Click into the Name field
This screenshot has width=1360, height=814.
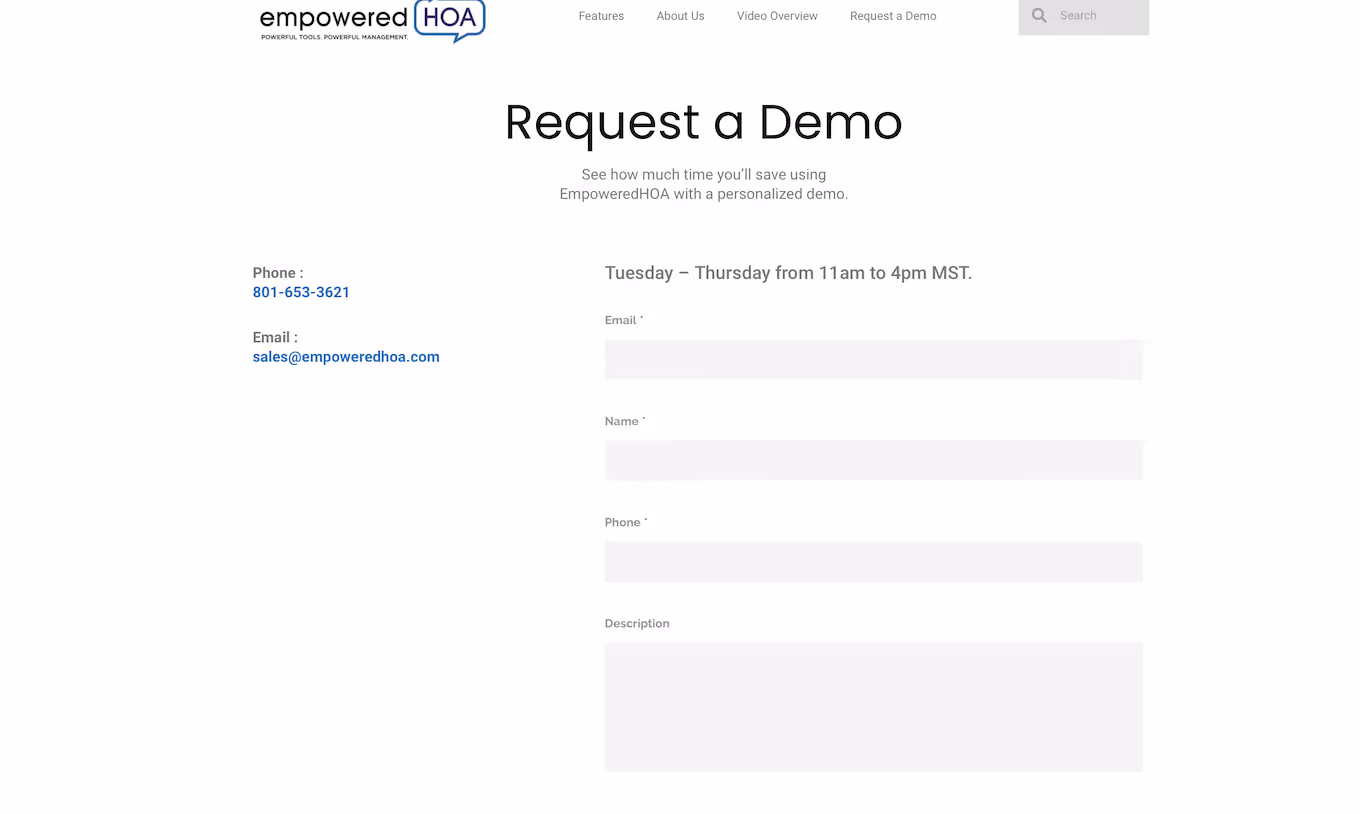[x=873, y=461]
